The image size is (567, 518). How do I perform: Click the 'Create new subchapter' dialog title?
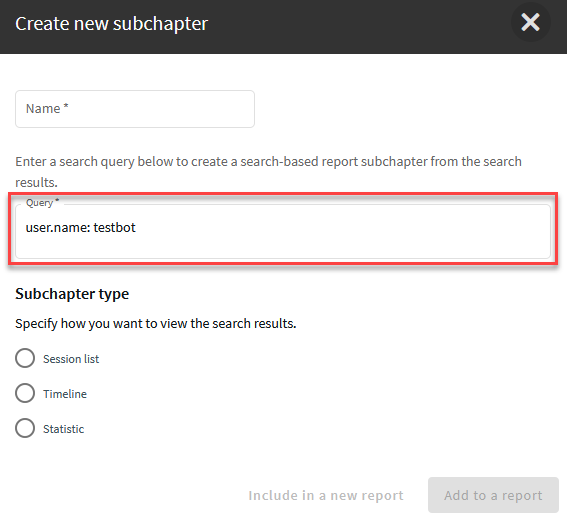coord(111,24)
